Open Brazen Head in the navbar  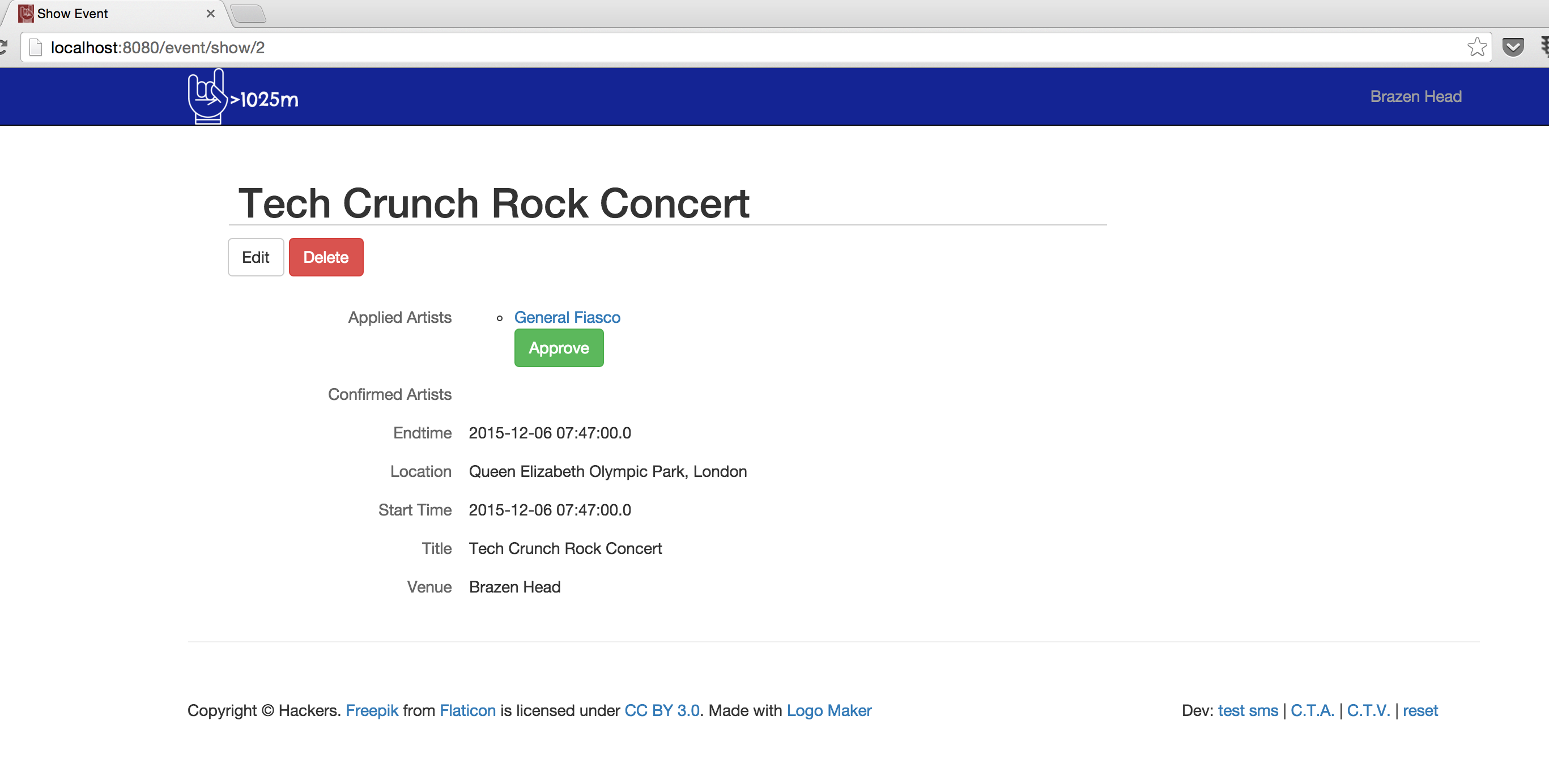click(x=1415, y=97)
